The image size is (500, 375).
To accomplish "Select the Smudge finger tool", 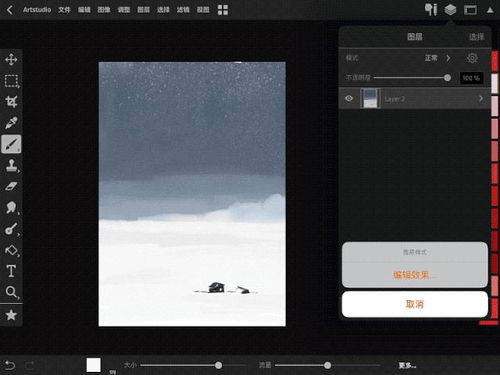I will click(11, 207).
